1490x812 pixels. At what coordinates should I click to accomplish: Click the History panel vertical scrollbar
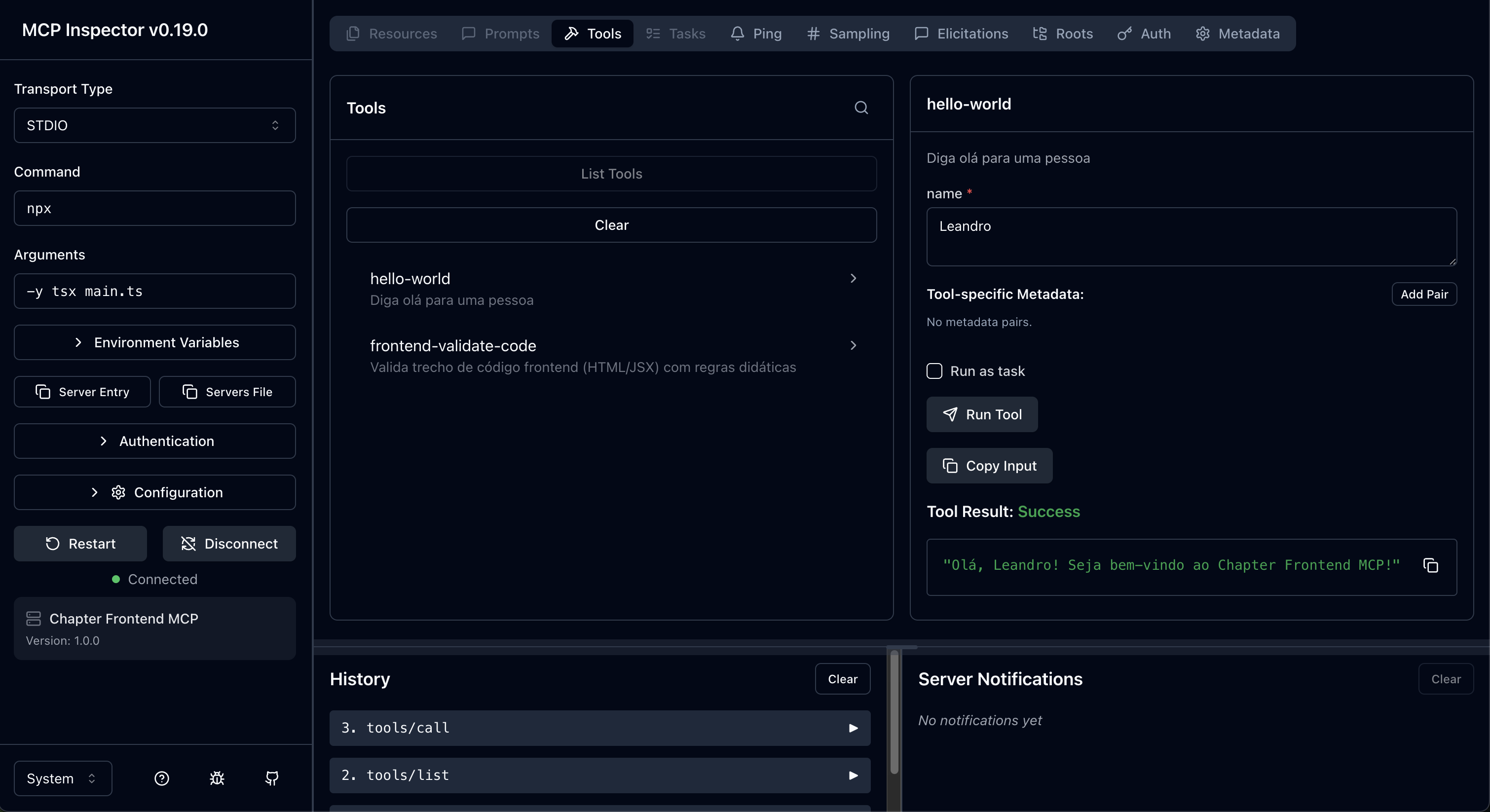894,711
